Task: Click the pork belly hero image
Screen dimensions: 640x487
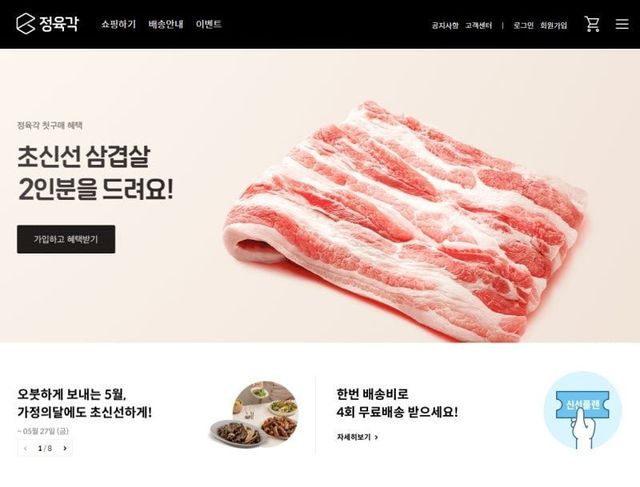Action: click(405, 222)
